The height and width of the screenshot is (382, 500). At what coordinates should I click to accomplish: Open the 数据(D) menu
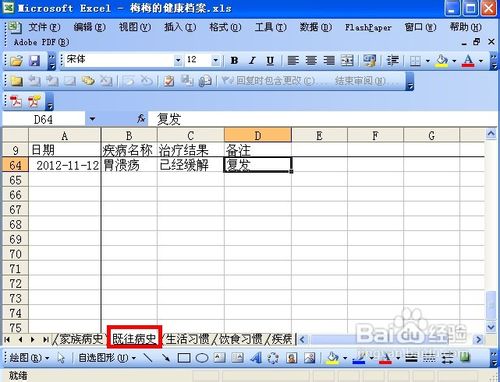(x=315, y=27)
